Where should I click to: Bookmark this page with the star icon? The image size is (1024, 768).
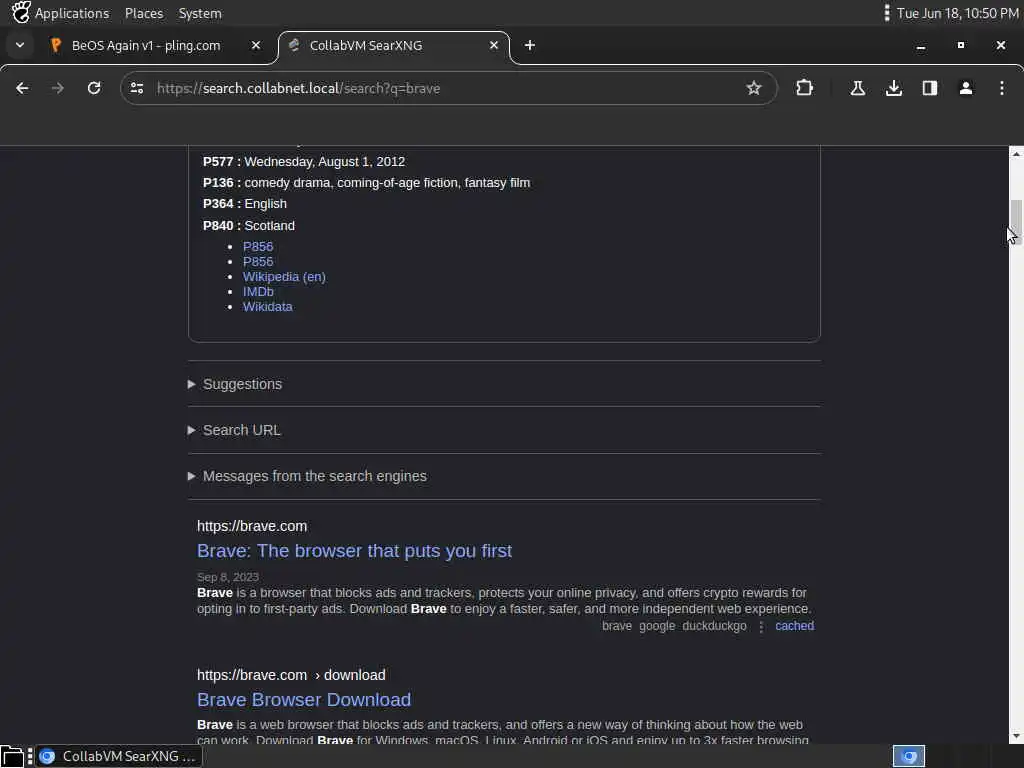(754, 88)
